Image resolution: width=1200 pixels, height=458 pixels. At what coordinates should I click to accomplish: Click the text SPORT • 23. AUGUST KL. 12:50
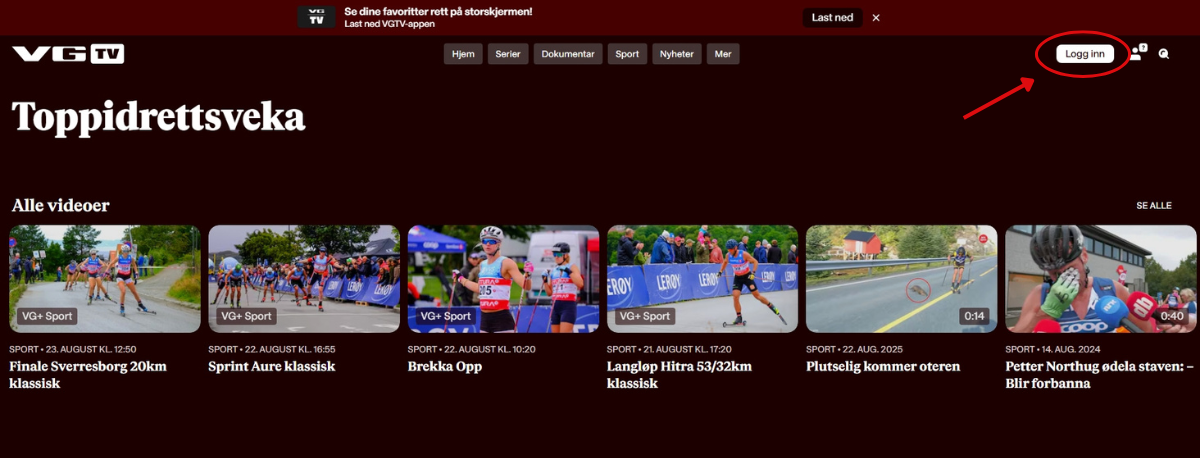[x=74, y=350]
